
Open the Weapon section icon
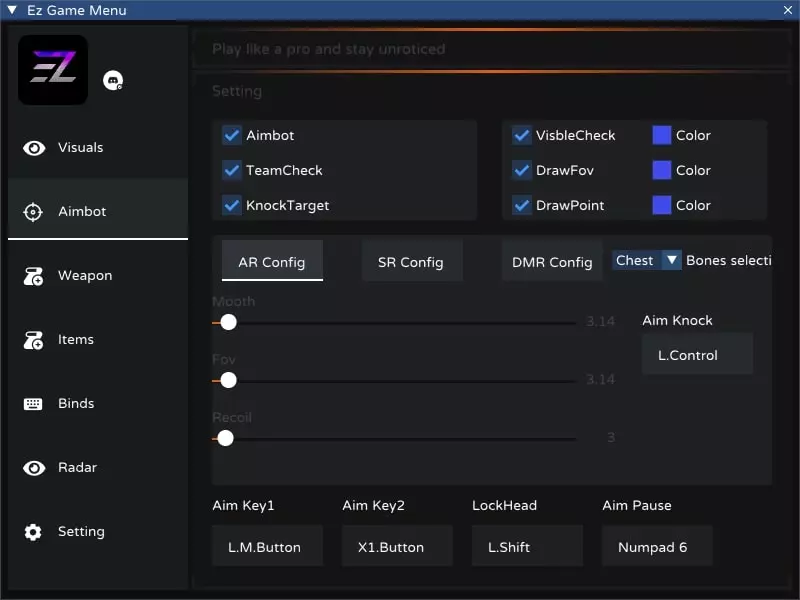tap(34, 276)
